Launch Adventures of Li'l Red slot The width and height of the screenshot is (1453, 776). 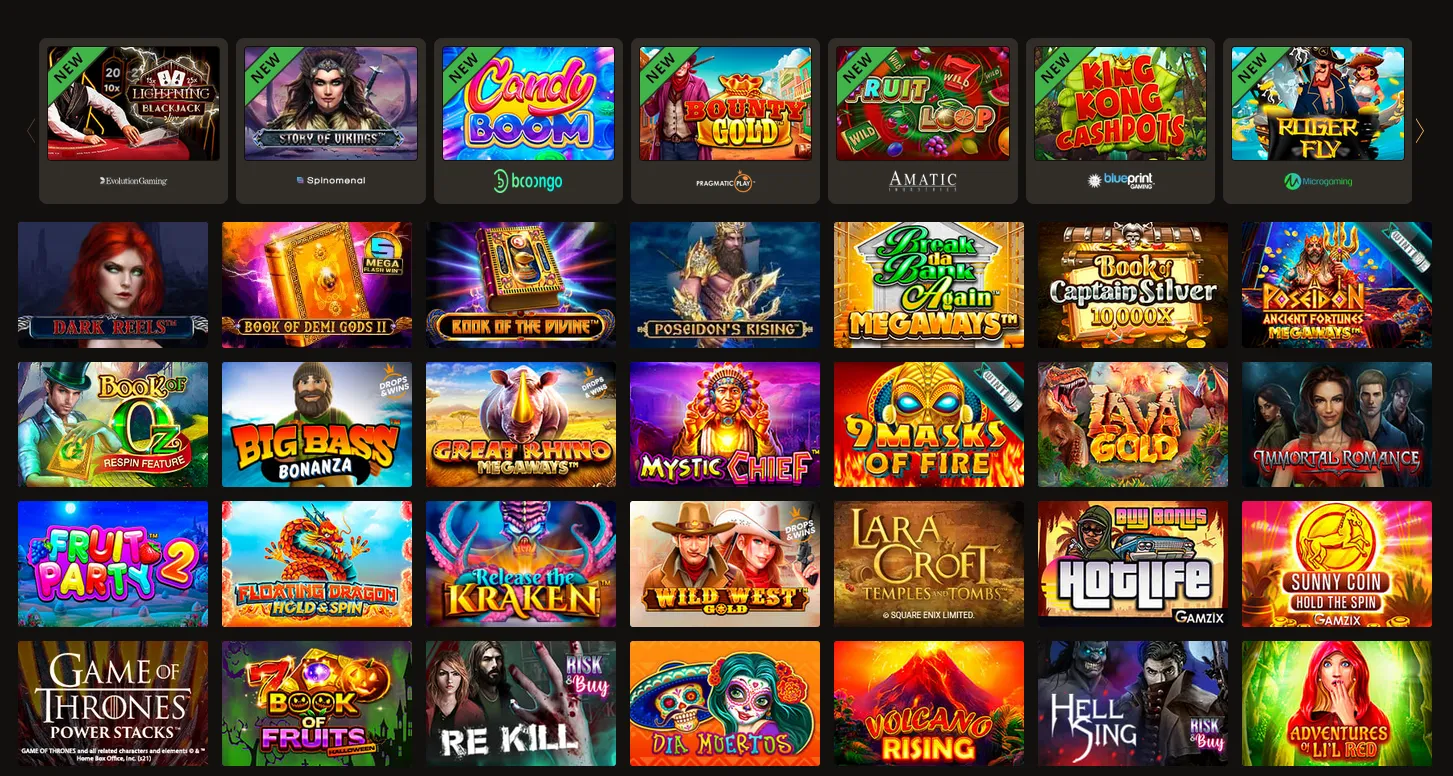[x=1337, y=704]
